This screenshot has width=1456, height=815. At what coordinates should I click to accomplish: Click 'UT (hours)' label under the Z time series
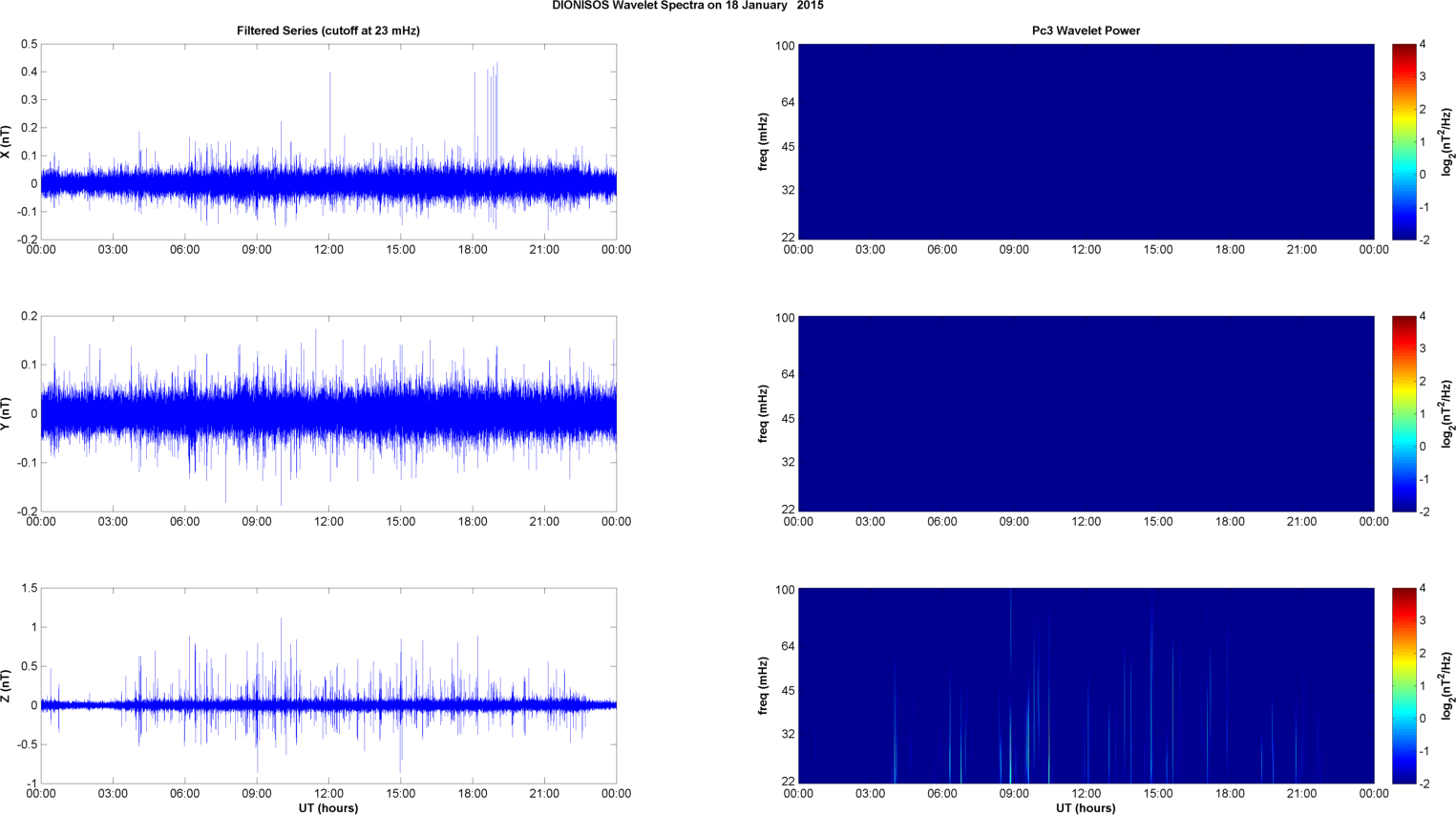[328, 807]
